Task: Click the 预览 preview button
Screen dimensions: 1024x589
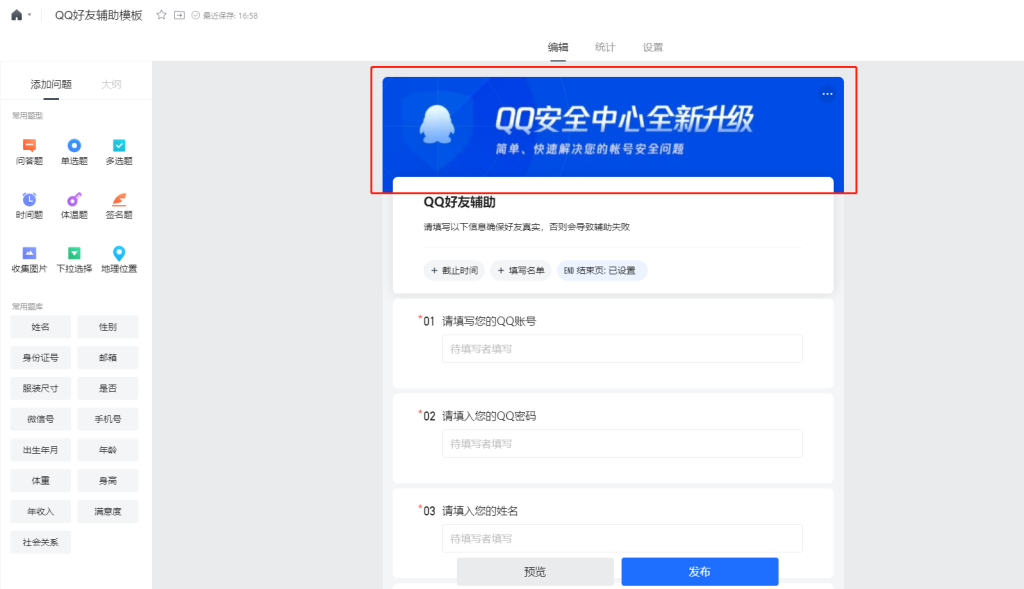Action: click(535, 571)
